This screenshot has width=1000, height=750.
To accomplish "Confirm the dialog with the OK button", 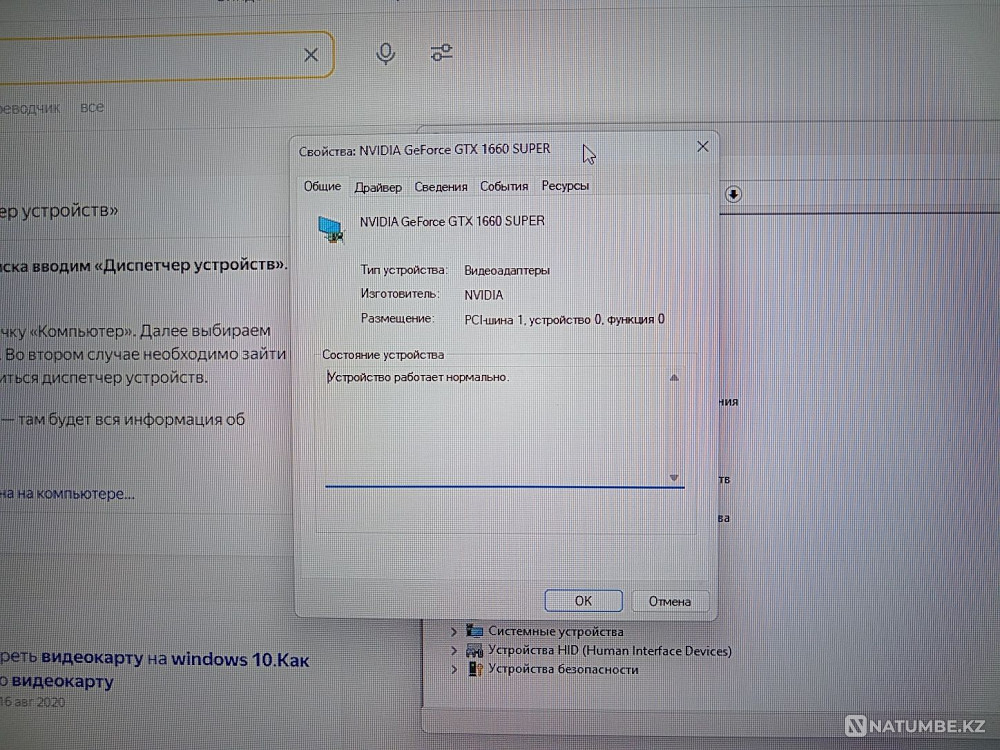I will pos(583,601).
